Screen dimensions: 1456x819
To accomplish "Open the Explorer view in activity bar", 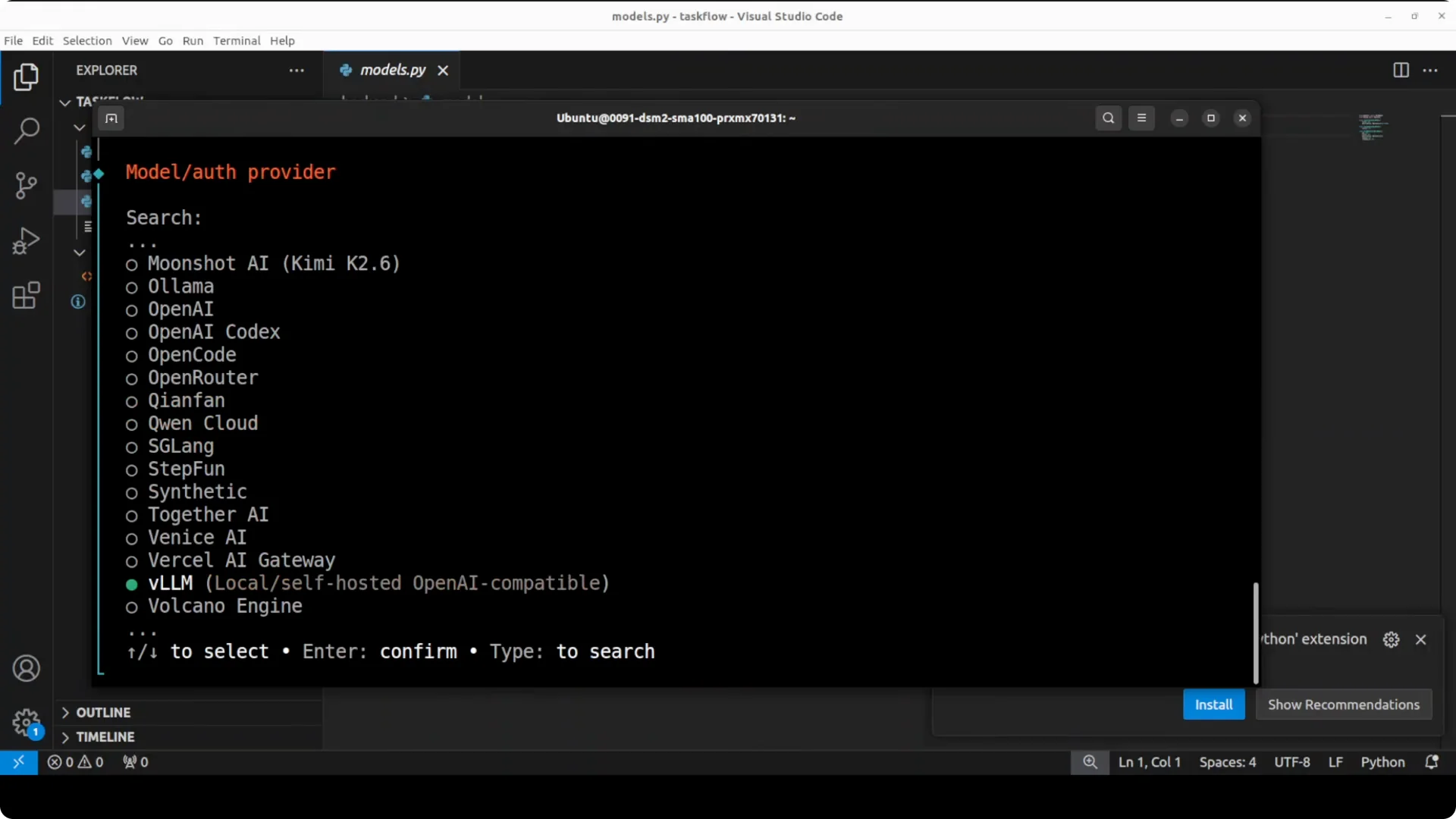I will [27, 77].
